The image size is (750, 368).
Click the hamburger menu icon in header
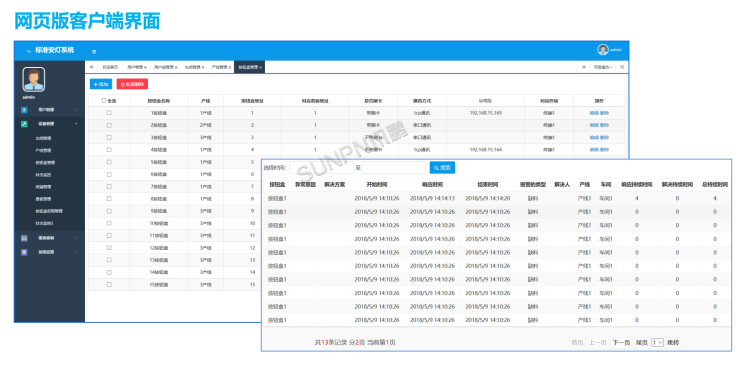coord(94,51)
